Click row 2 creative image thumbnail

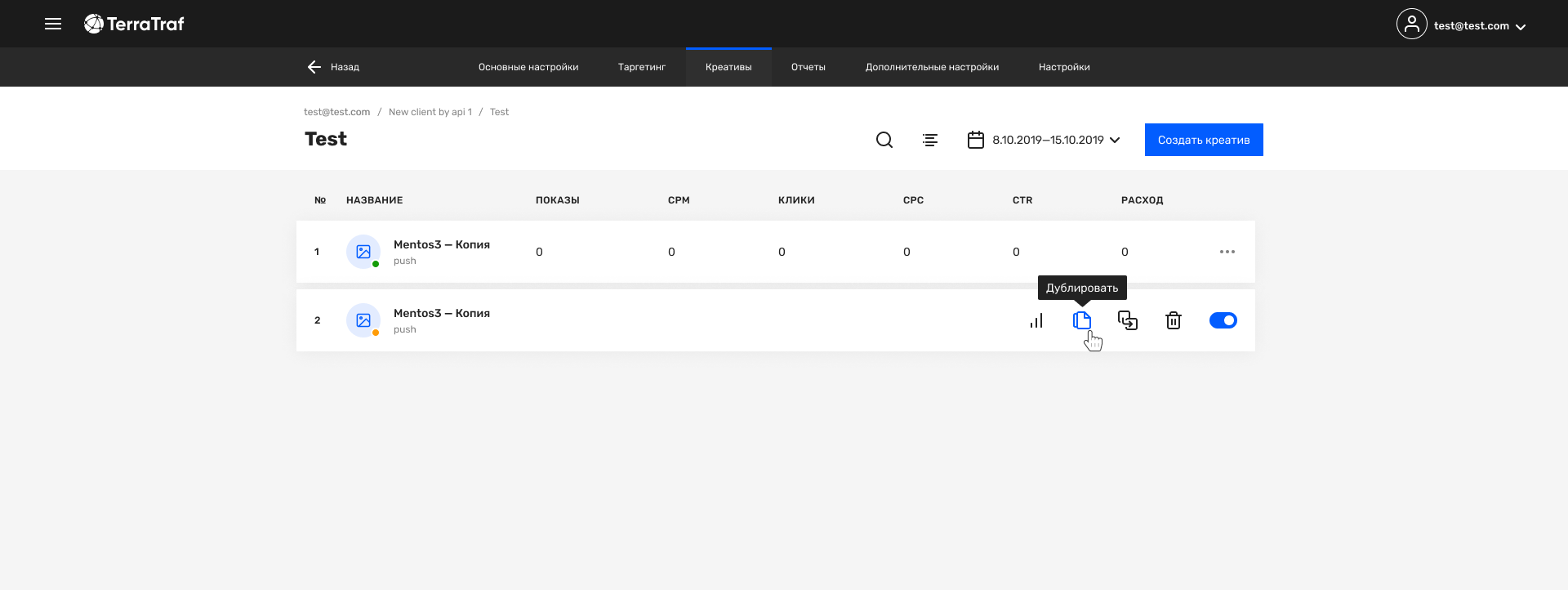point(363,320)
